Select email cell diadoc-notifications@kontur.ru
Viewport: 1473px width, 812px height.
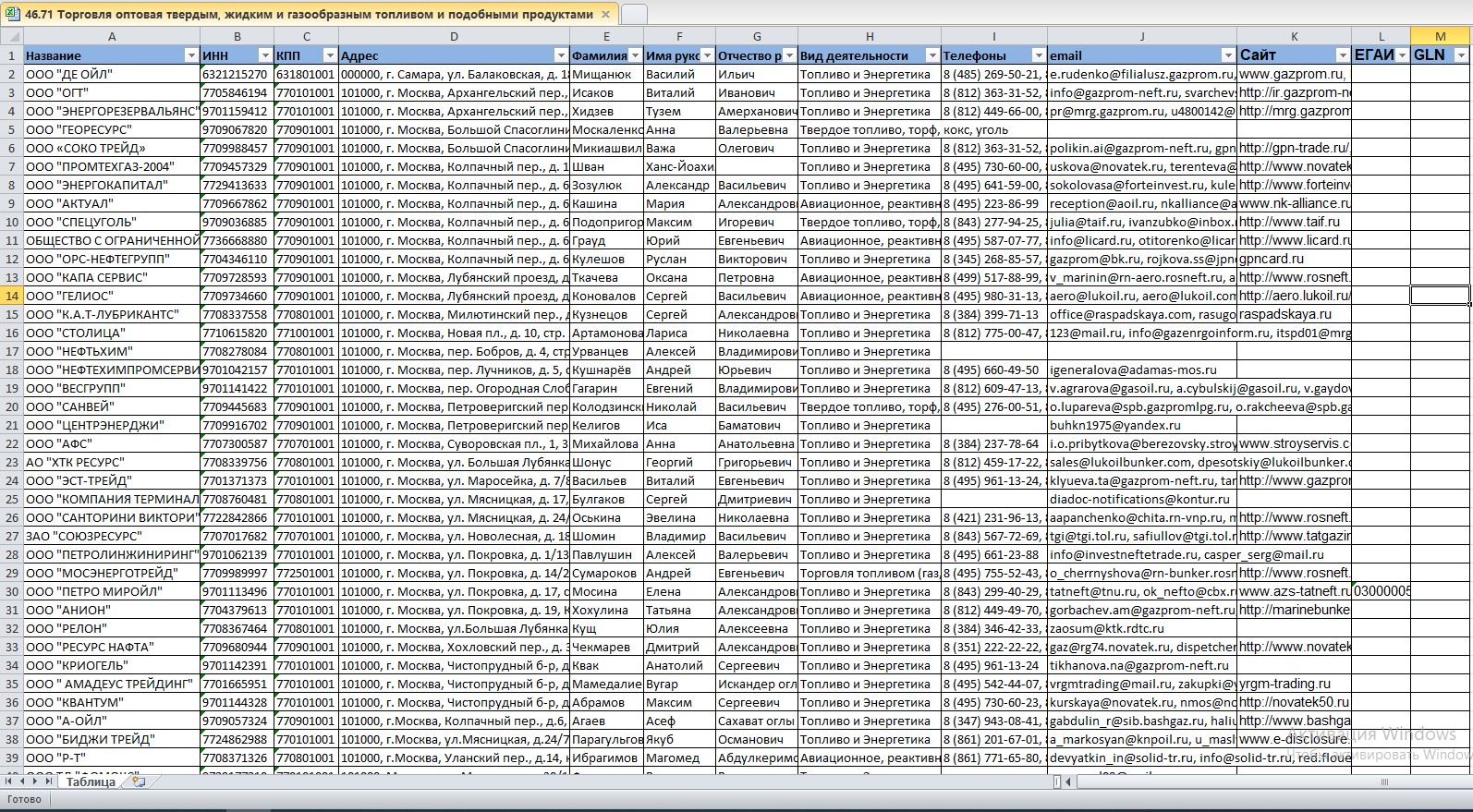(x=1142, y=499)
